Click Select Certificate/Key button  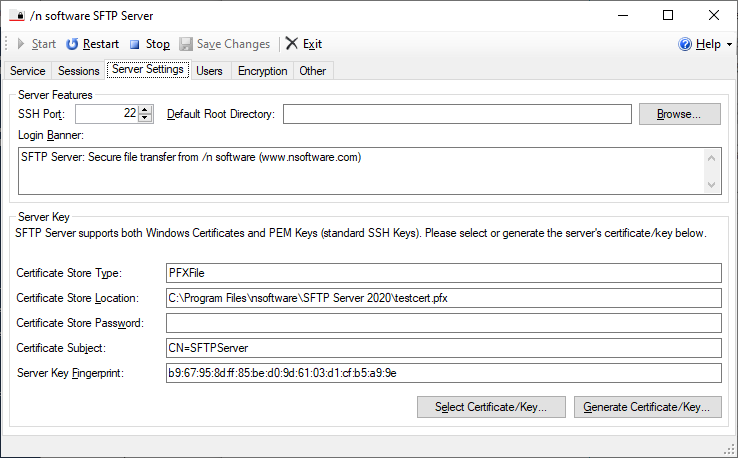[x=491, y=407]
